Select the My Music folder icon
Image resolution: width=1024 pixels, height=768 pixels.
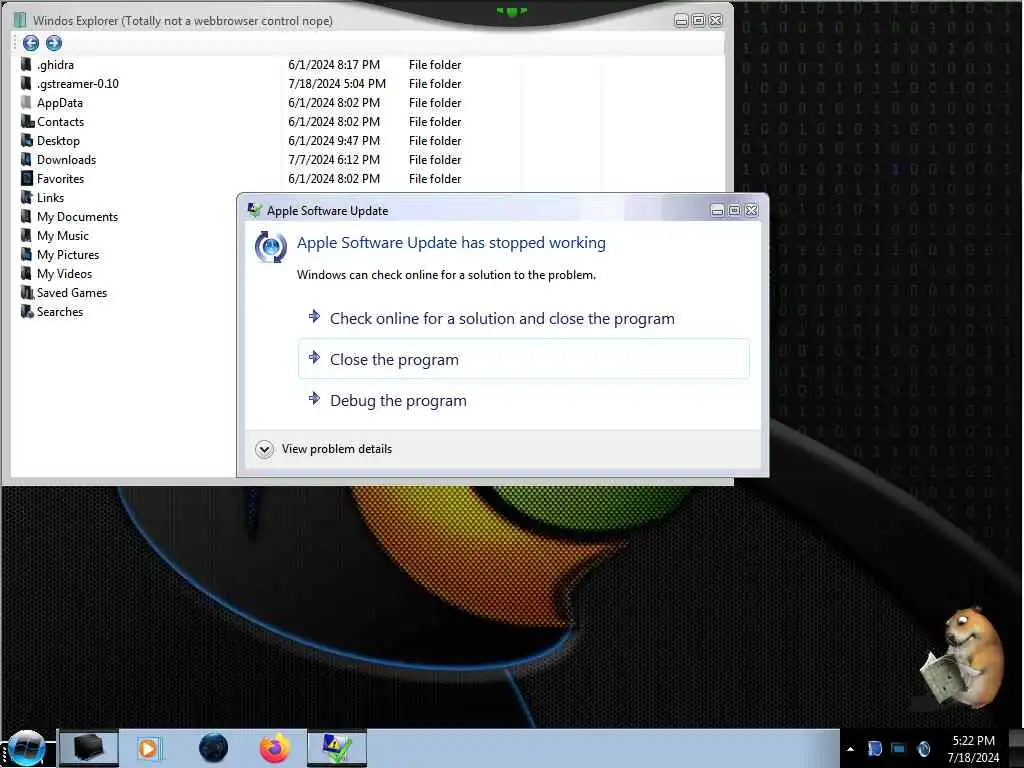[26, 234]
